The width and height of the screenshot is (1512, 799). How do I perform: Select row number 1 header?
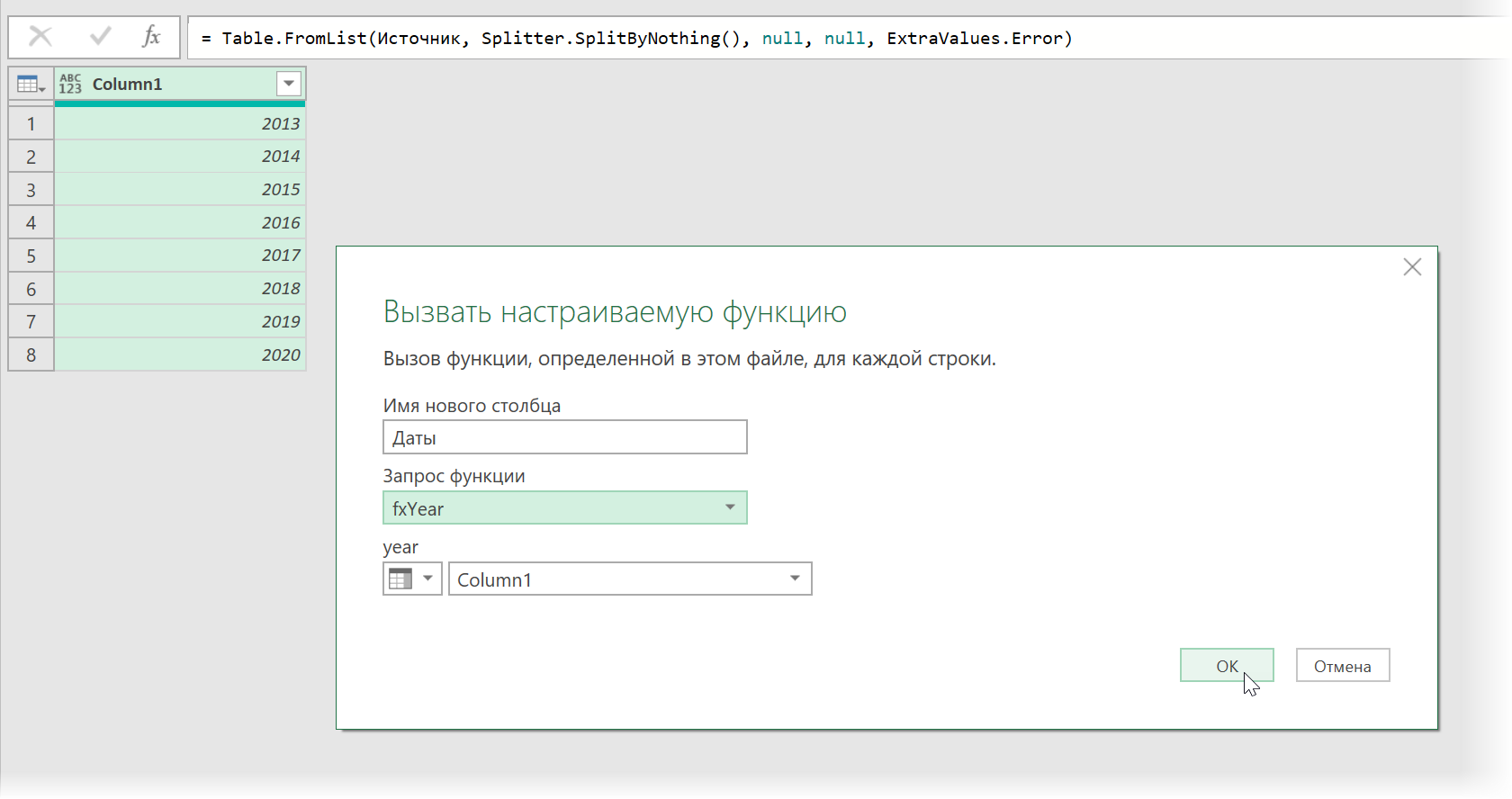coord(31,123)
